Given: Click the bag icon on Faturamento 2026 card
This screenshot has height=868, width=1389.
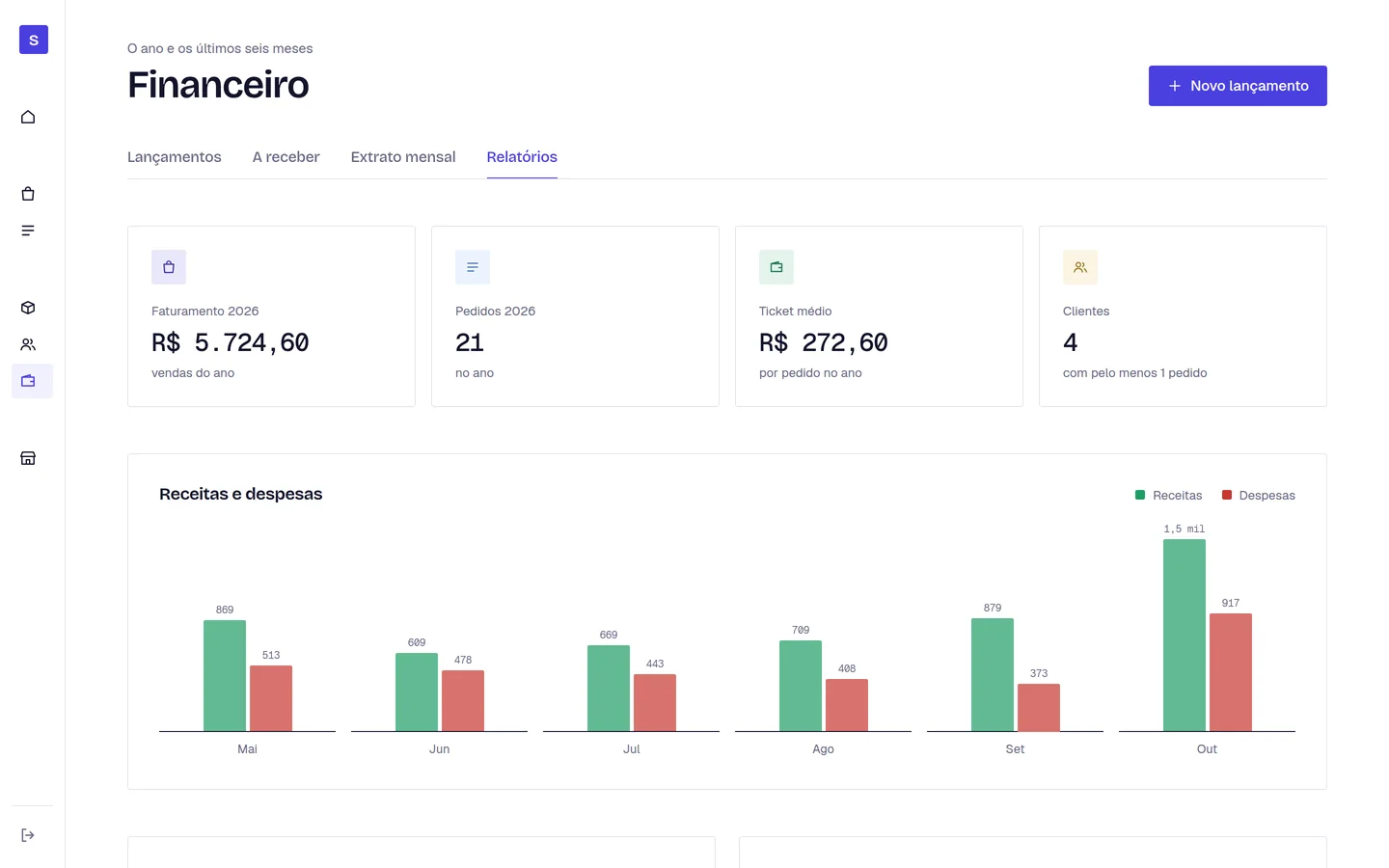Looking at the screenshot, I should tap(169, 267).
